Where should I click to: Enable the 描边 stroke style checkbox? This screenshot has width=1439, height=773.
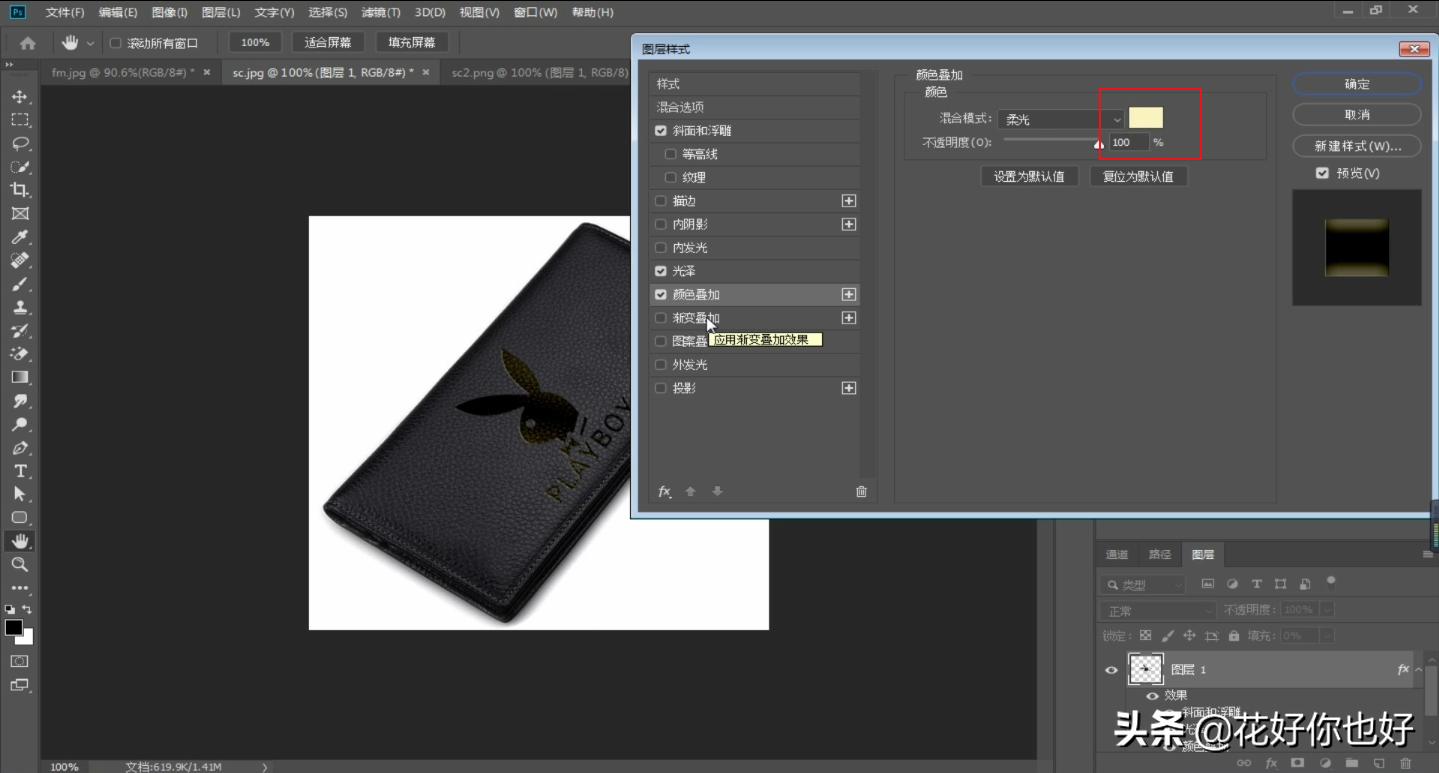660,200
